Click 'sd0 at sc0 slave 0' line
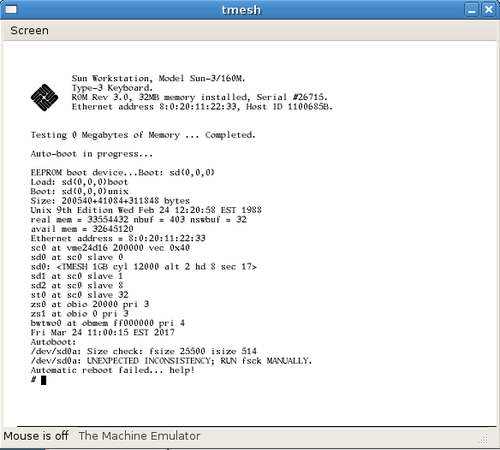The width and height of the screenshot is (500, 450). [77, 257]
